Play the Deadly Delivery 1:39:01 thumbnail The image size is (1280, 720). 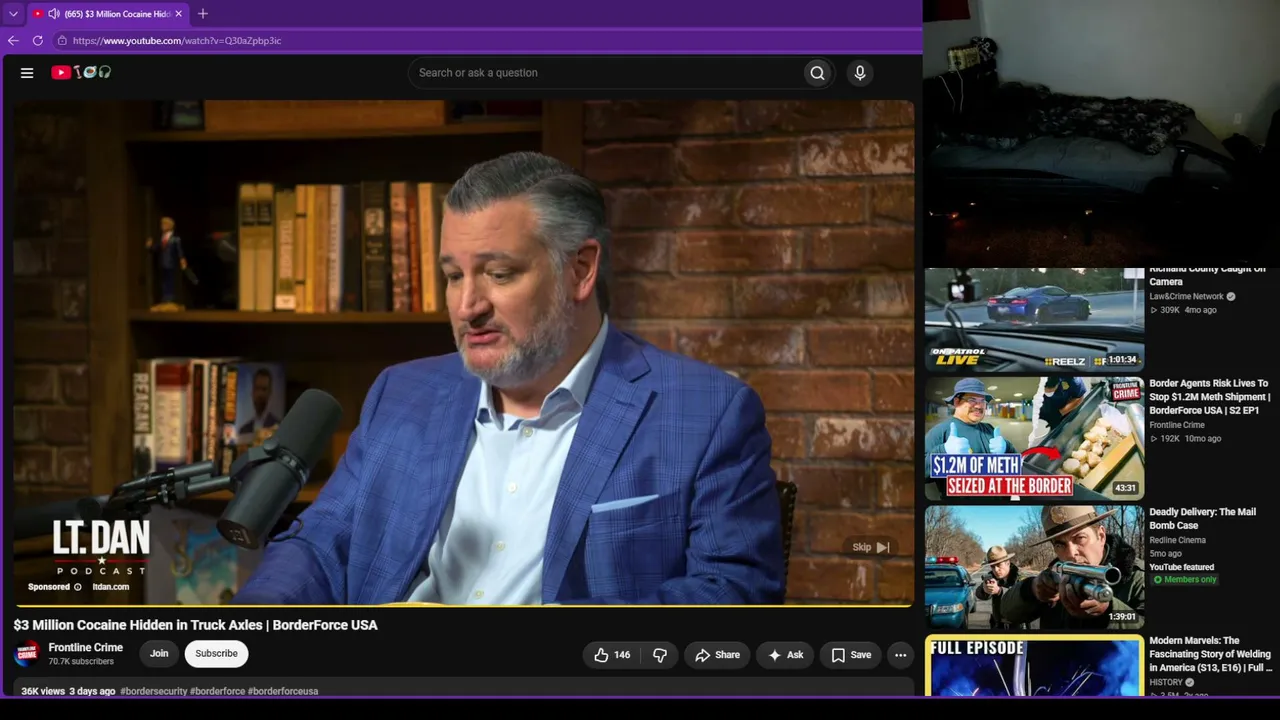coord(1034,567)
